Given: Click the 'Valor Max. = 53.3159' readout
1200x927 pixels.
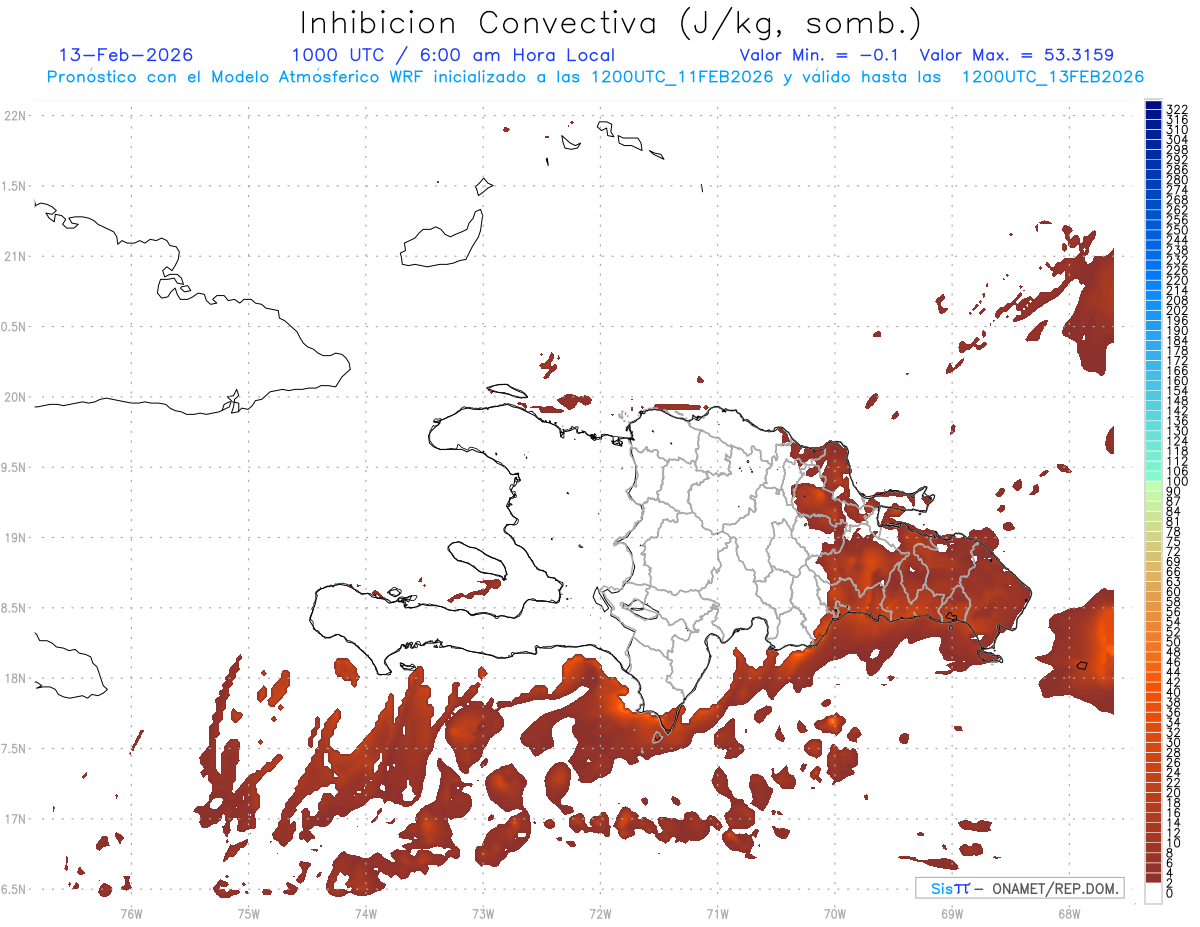Looking at the screenshot, I should (x=1016, y=55).
